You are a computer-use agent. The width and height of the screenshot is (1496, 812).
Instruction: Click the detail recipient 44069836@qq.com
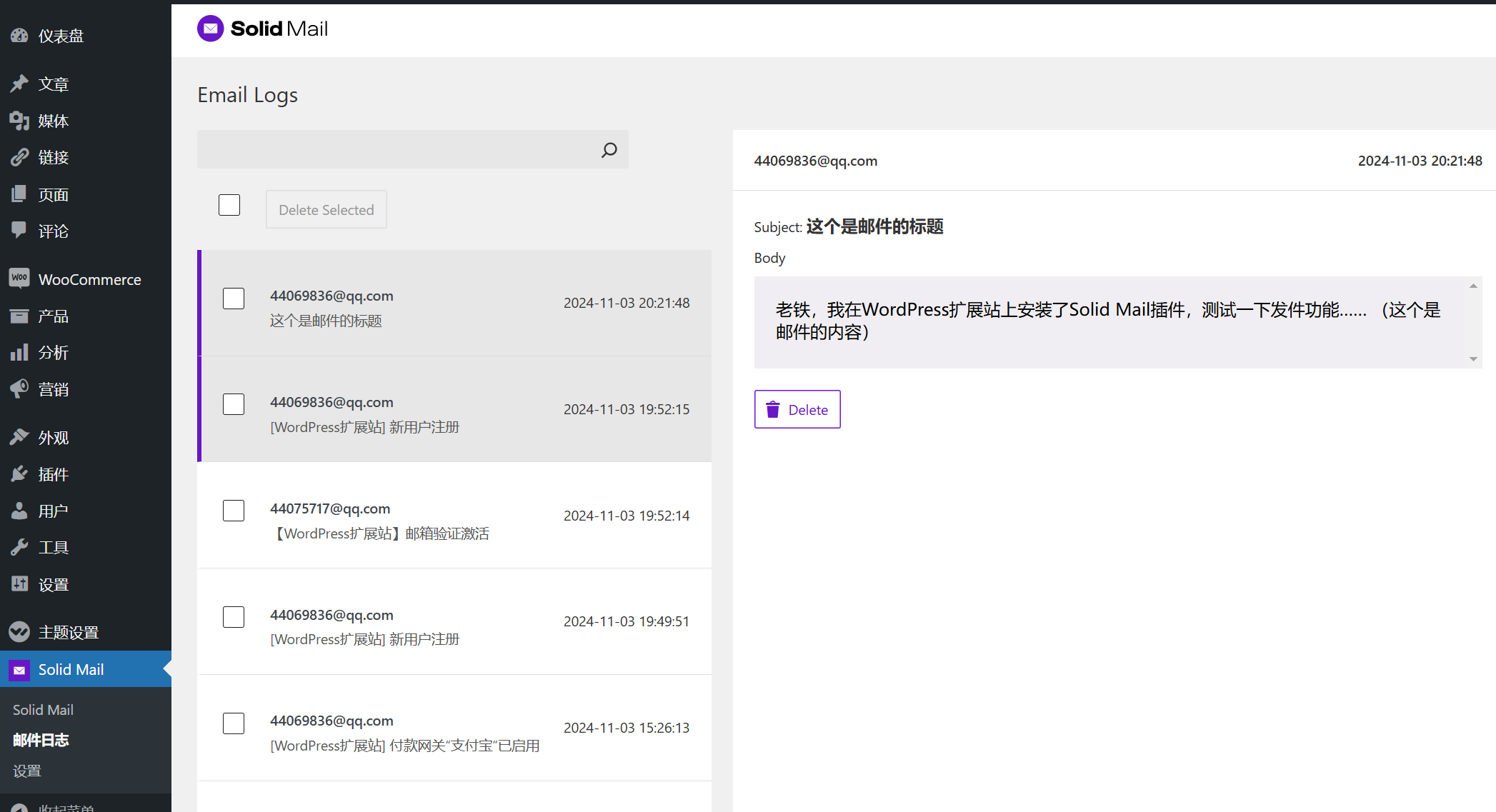point(816,161)
